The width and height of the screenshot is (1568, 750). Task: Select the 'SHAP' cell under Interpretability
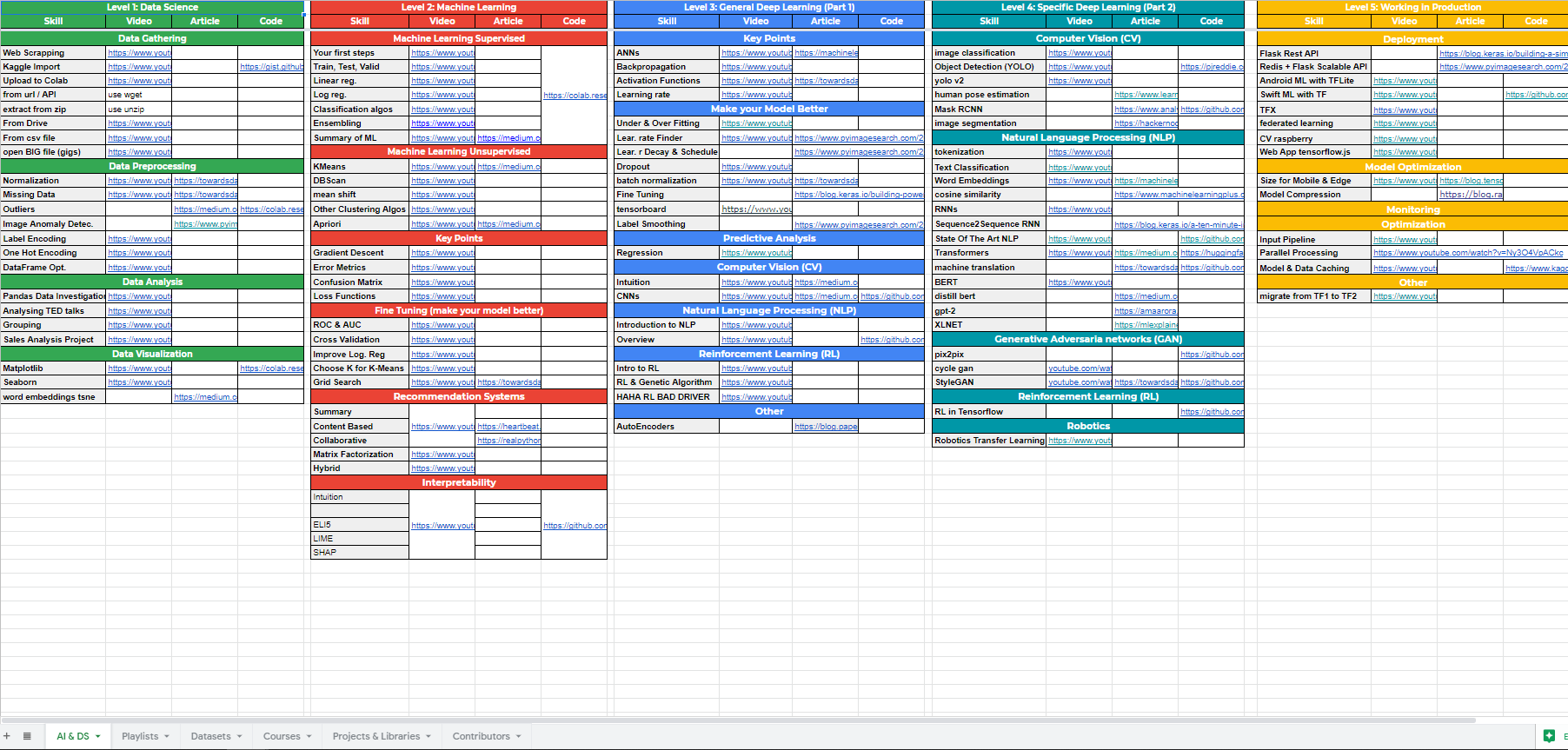coord(360,553)
